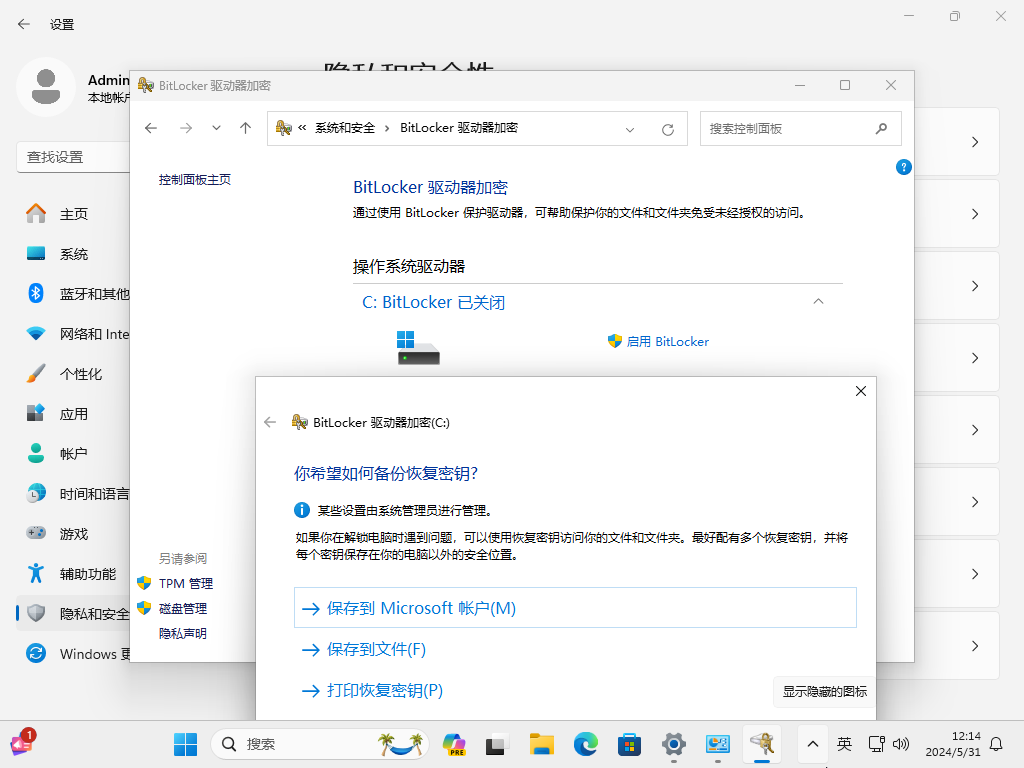Click the Windows Start button

[185, 744]
